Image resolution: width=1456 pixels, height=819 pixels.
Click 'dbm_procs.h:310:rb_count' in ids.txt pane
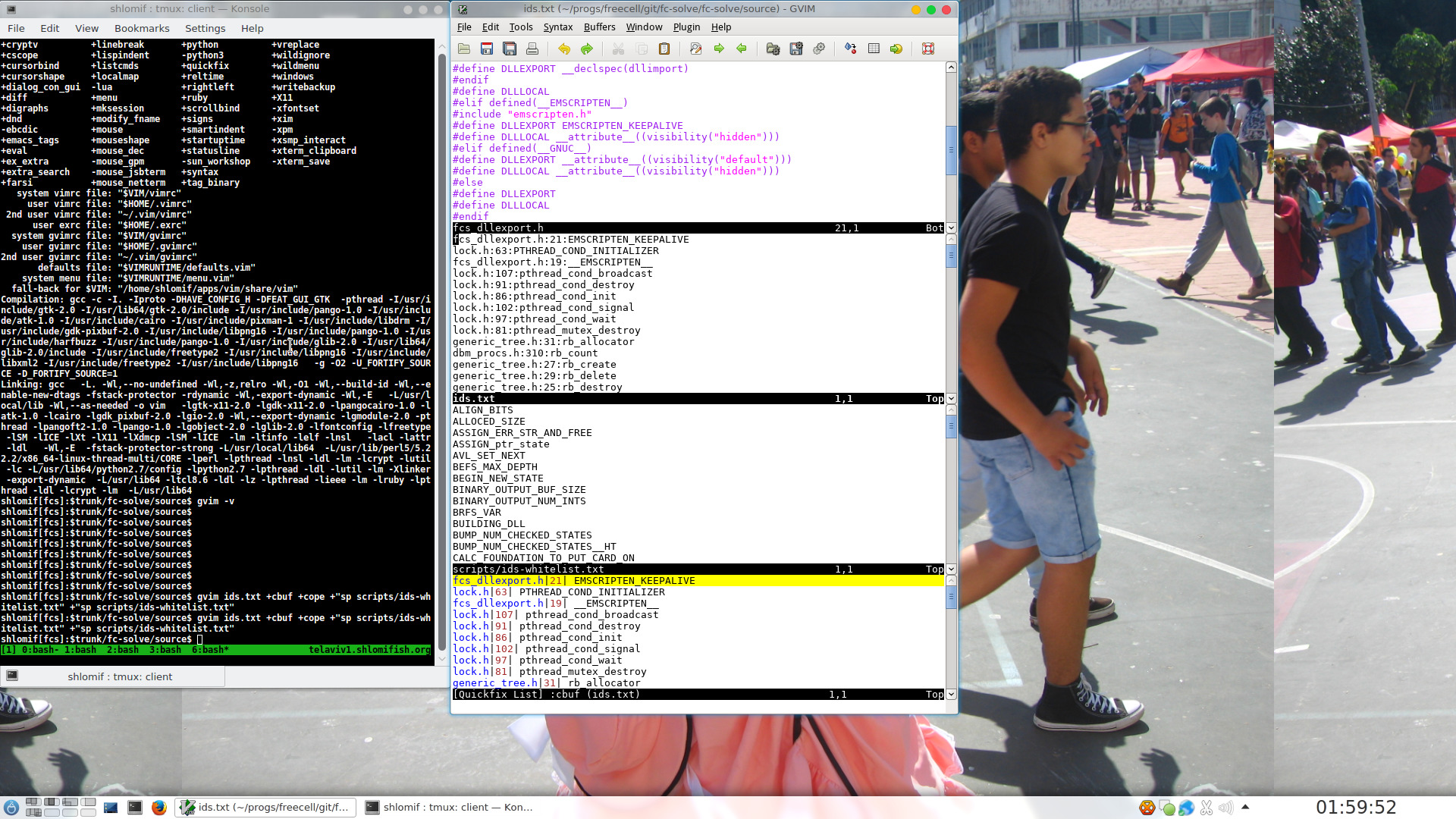coord(526,353)
